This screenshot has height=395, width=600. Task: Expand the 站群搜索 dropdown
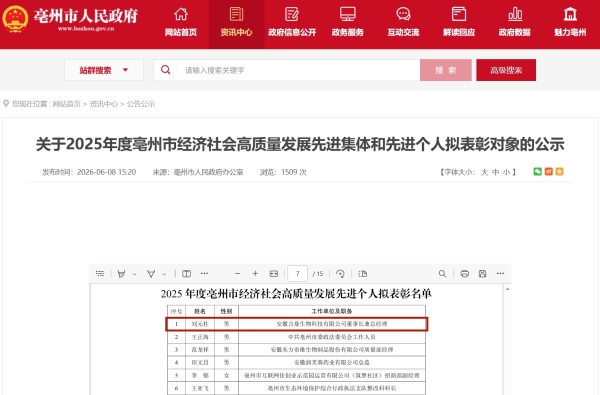pos(104,70)
